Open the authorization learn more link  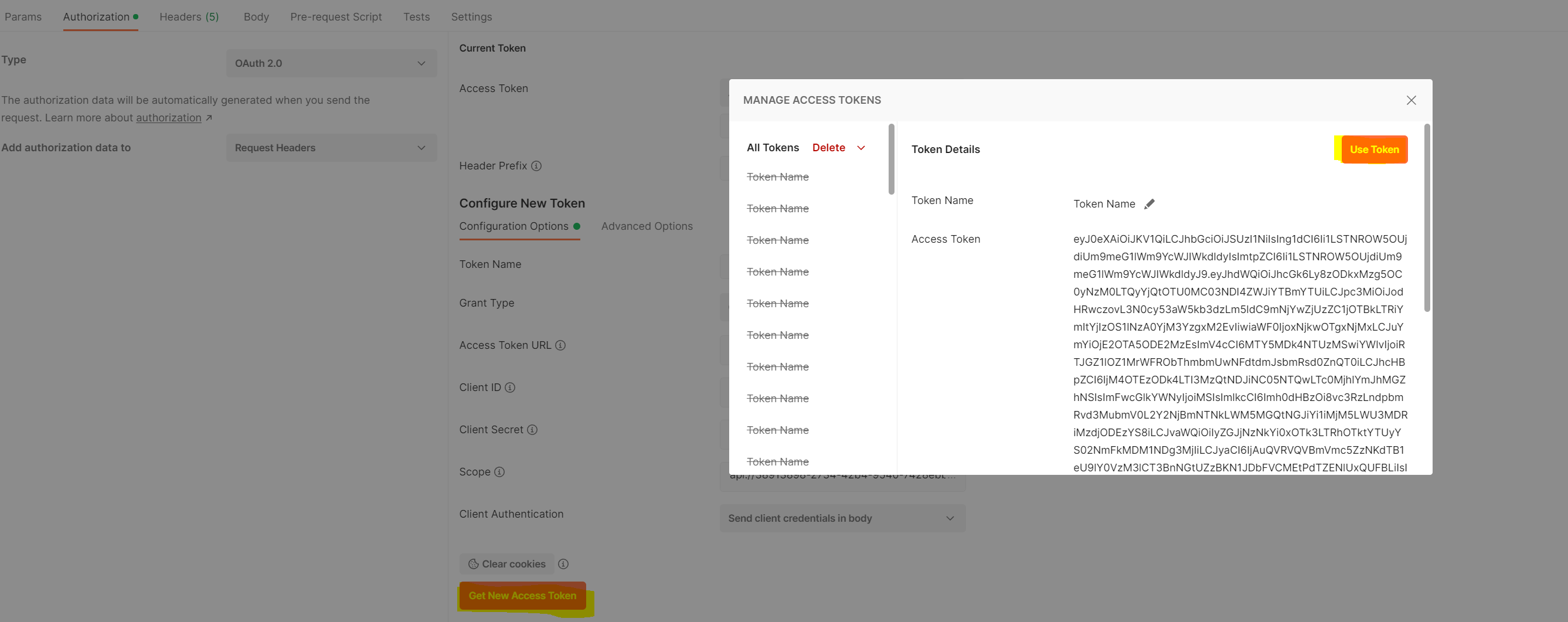[169, 117]
